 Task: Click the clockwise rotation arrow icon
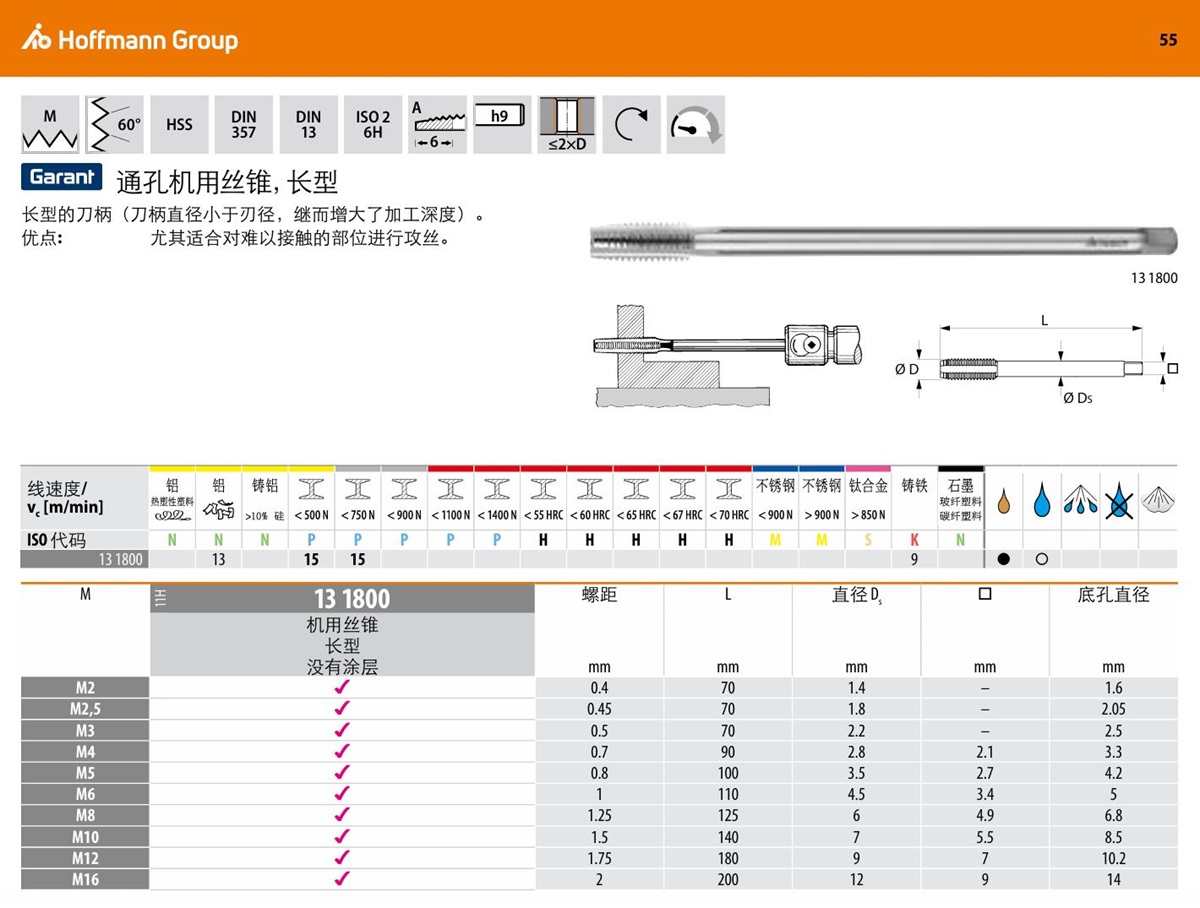coord(631,125)
